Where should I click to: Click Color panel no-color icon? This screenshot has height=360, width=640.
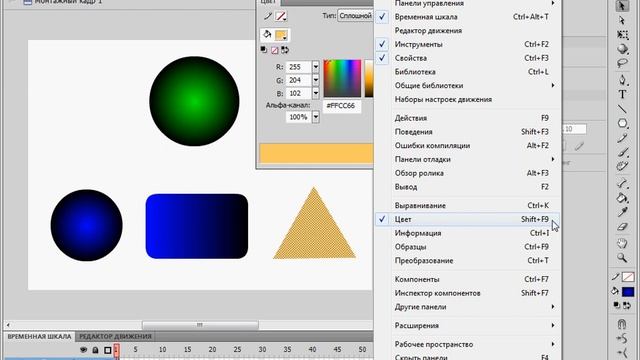275,50
